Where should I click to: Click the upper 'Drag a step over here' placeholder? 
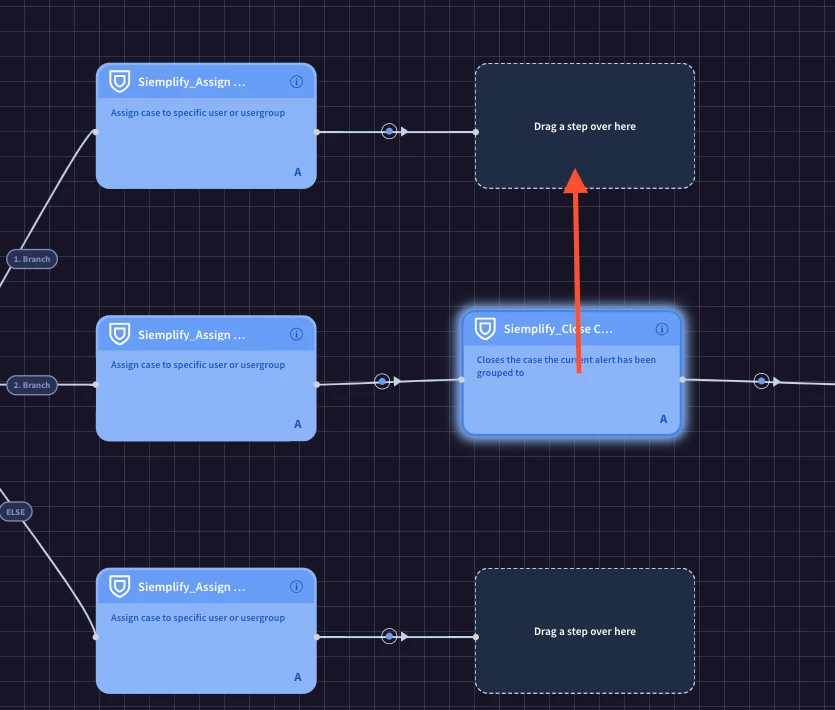pos(585,126)
